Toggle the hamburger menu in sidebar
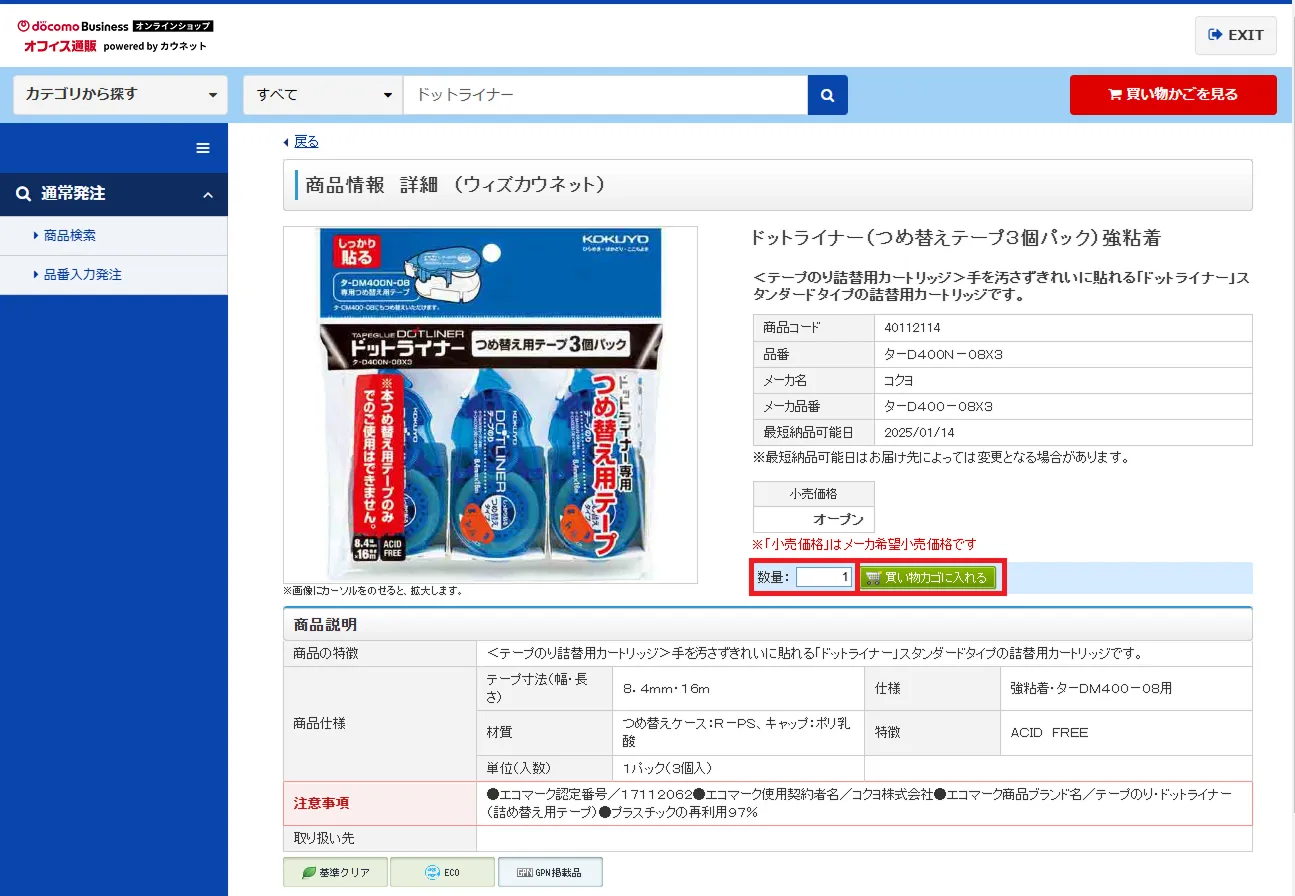 [203, 148]
